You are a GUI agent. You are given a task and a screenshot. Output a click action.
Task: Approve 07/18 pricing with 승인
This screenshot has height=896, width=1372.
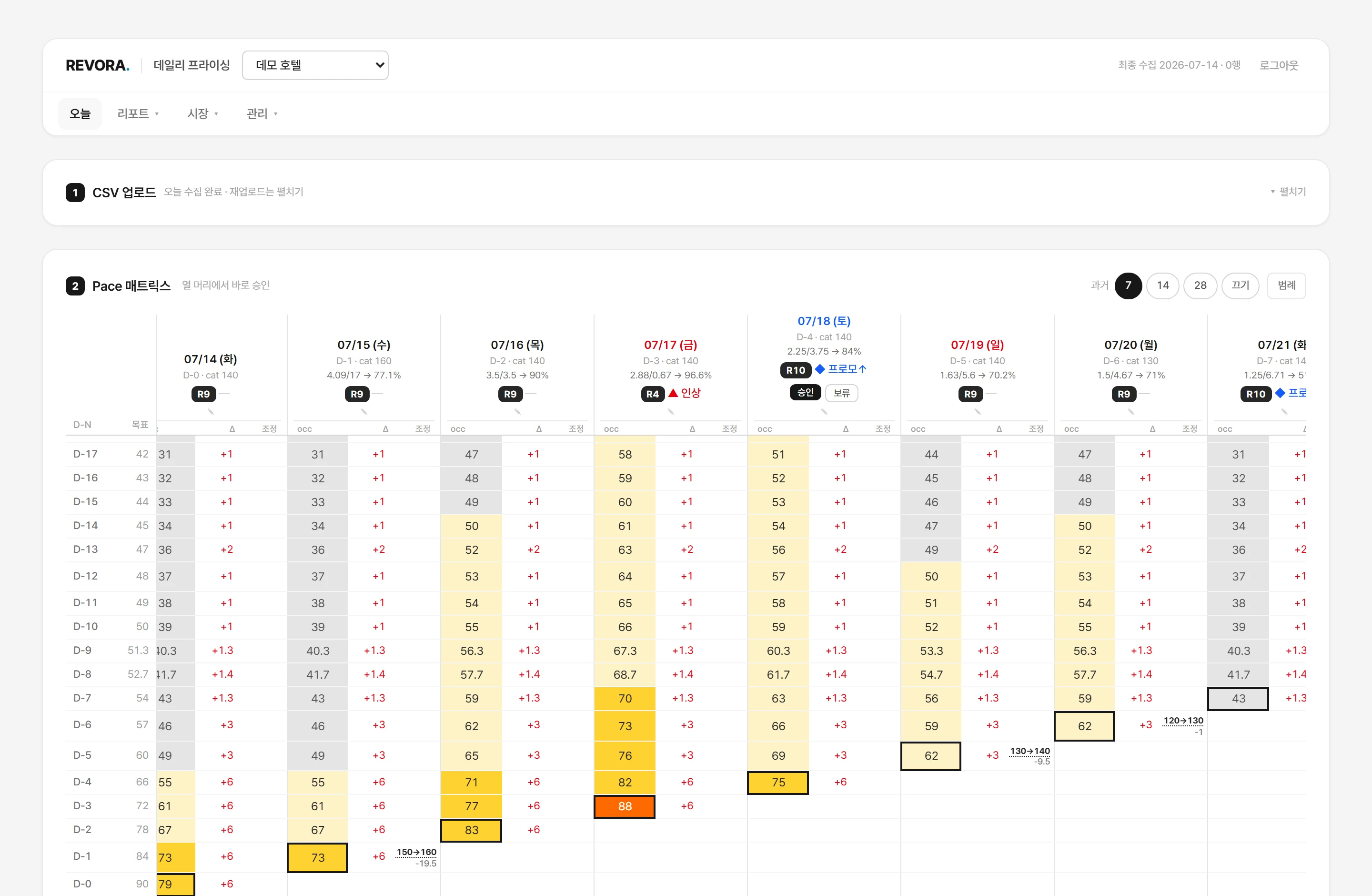click(x=805, y=393)
